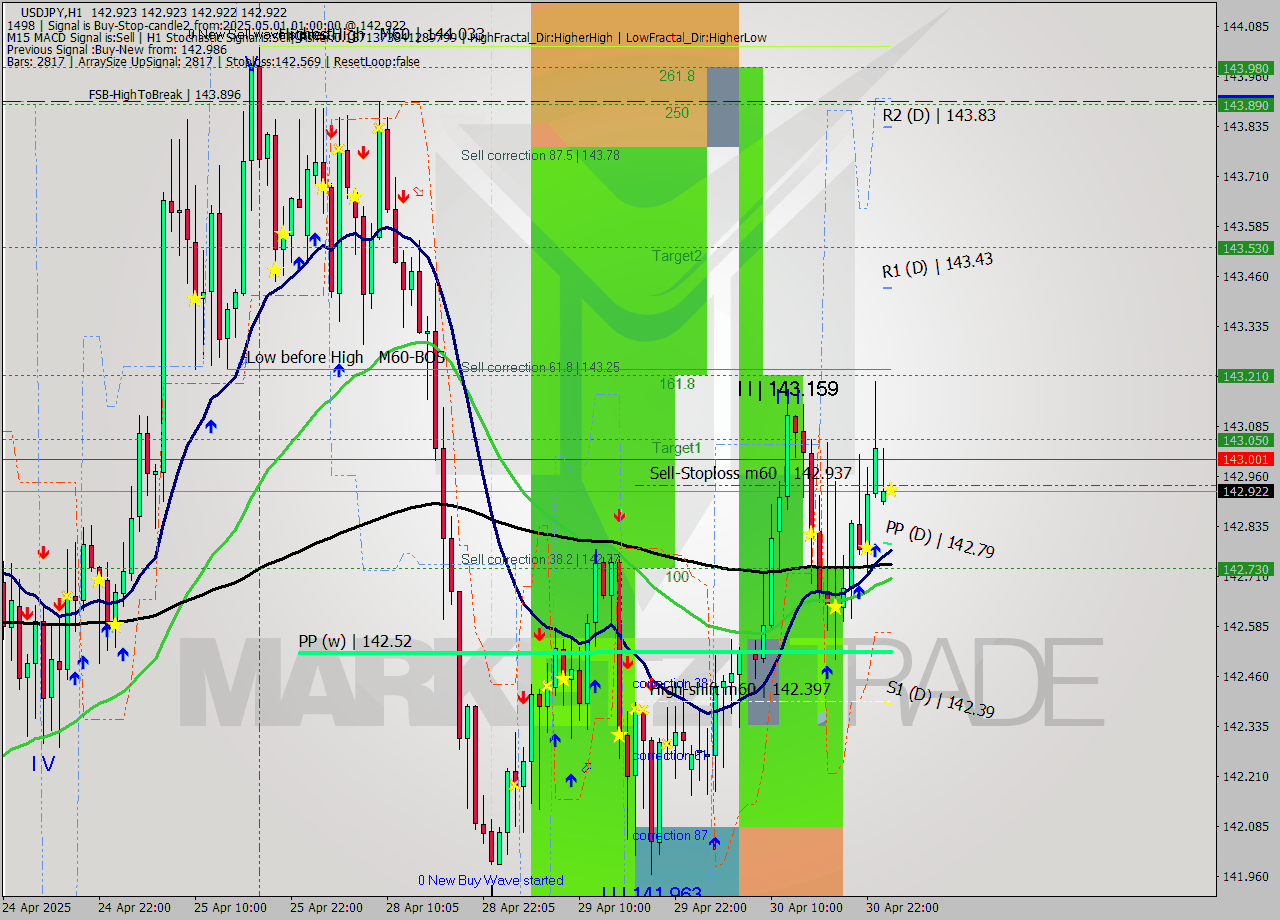Click the Sell-Stoploss m60 142.937 text

pyautogui.click(x=750, y=473)
